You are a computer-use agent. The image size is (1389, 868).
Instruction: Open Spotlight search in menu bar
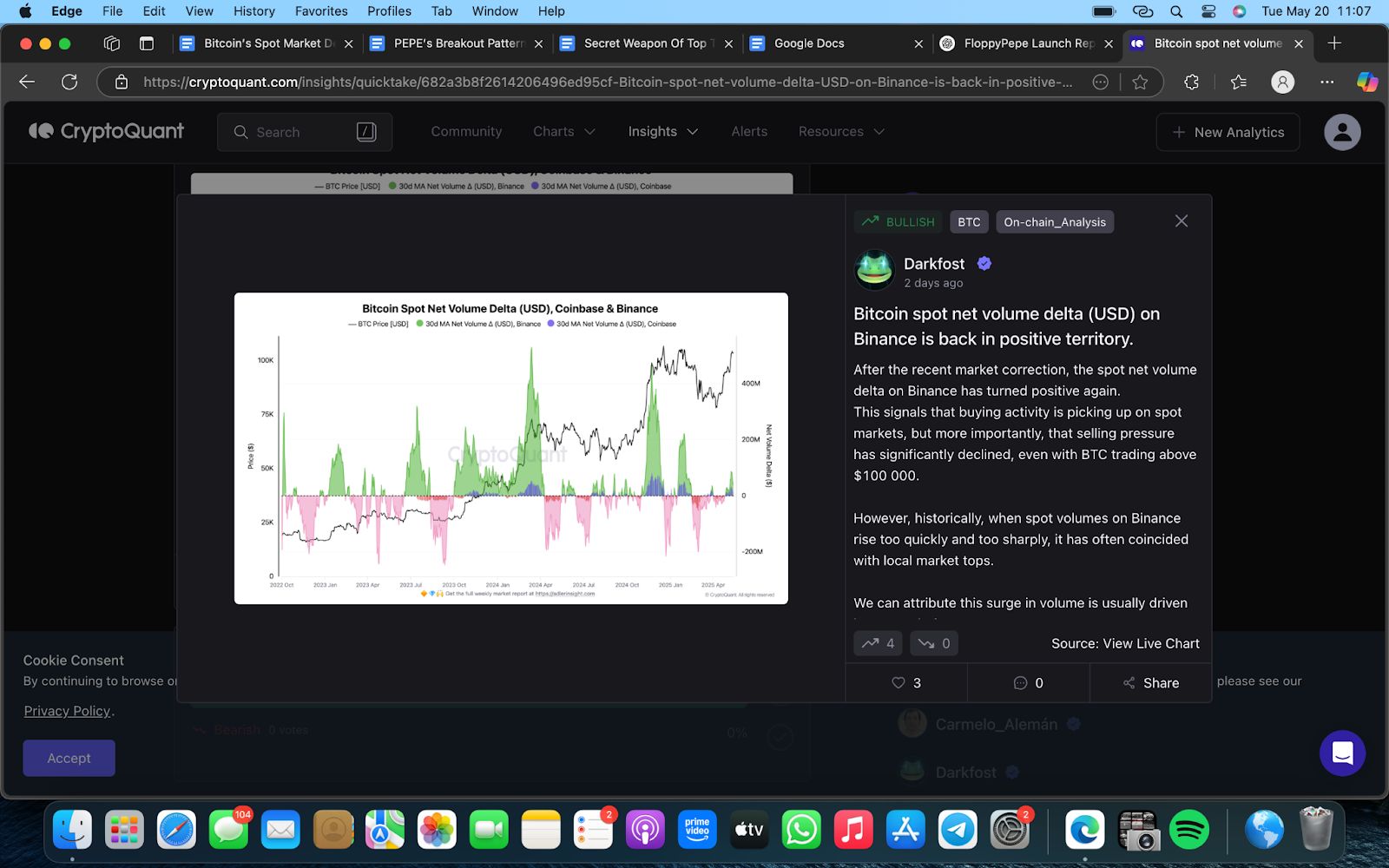(1176, 11)
